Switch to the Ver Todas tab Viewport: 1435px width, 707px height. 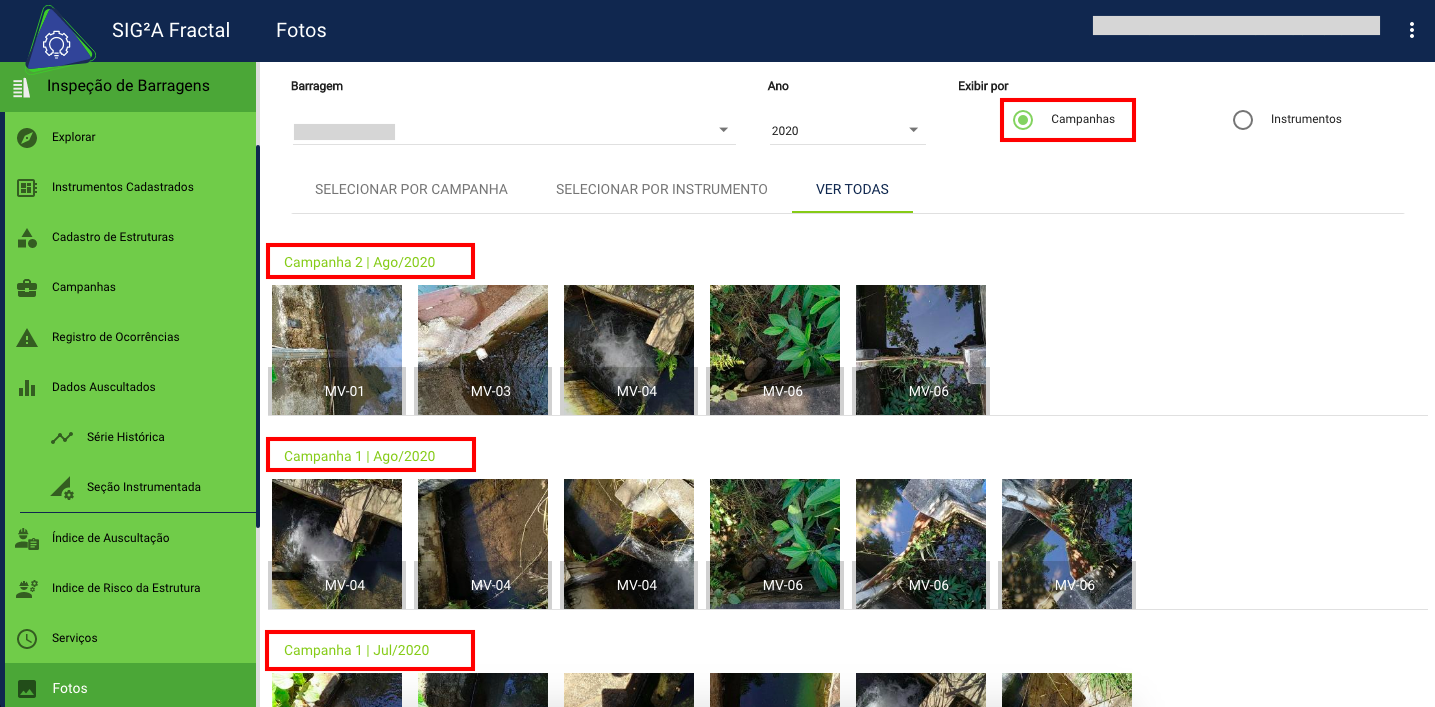[852, 189]
